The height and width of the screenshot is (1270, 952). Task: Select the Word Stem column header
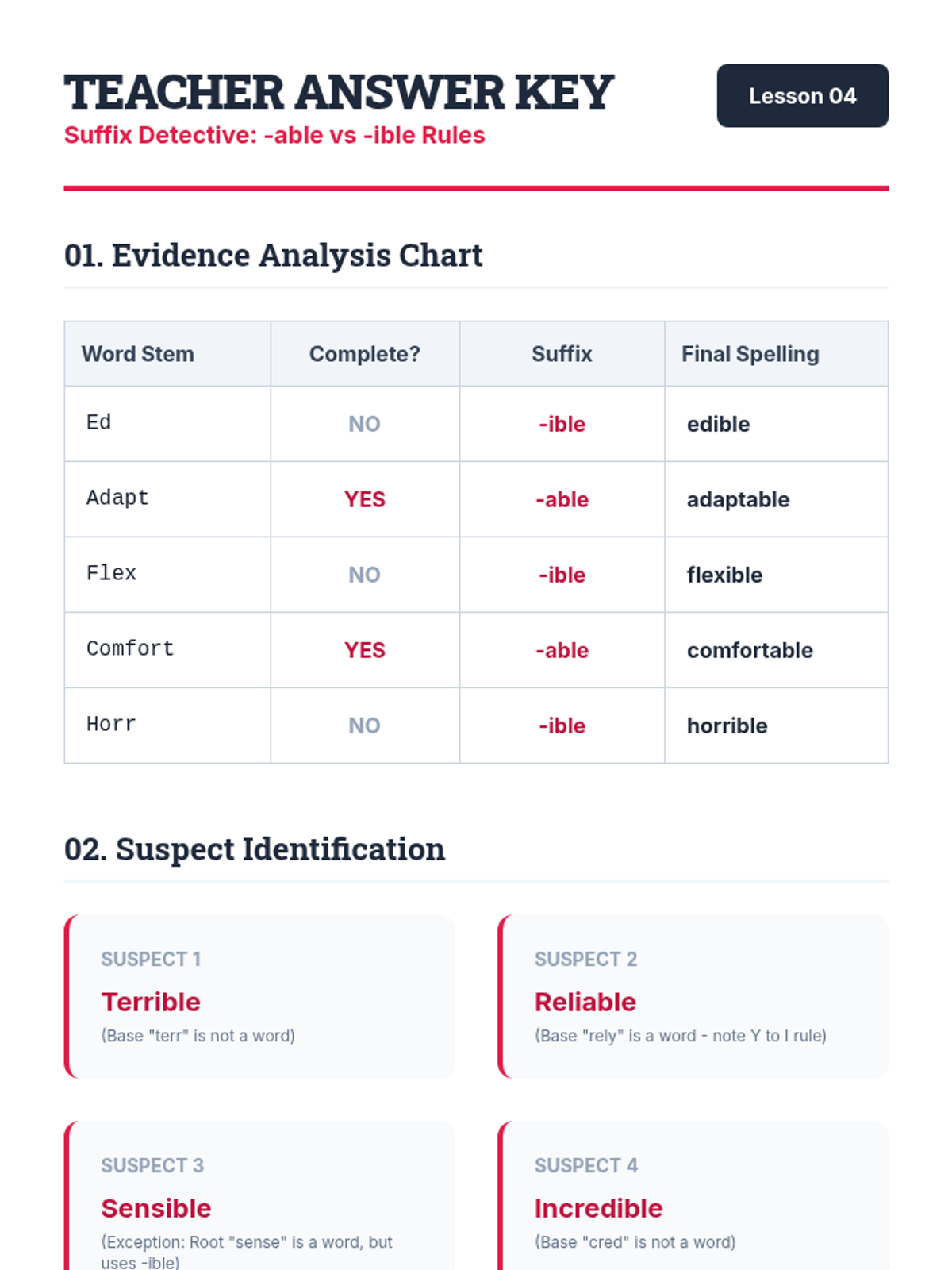pyautogui.click(x=138, y=354)
